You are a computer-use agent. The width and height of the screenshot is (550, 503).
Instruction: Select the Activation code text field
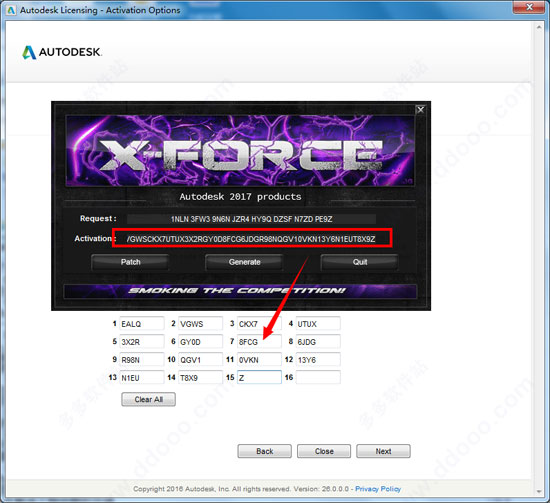252,239
